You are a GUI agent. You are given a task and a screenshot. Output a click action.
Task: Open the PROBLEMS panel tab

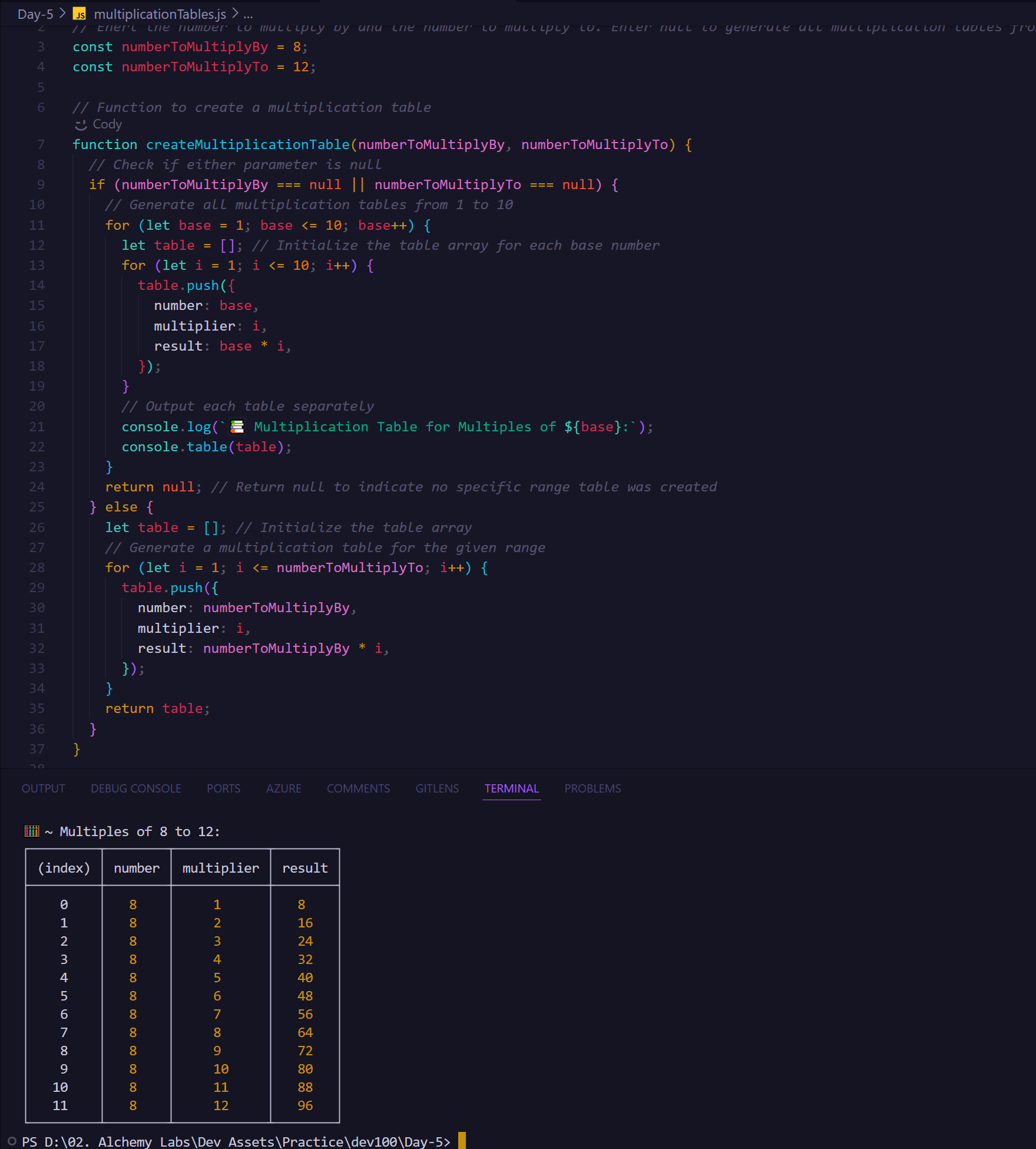(593, 788)
